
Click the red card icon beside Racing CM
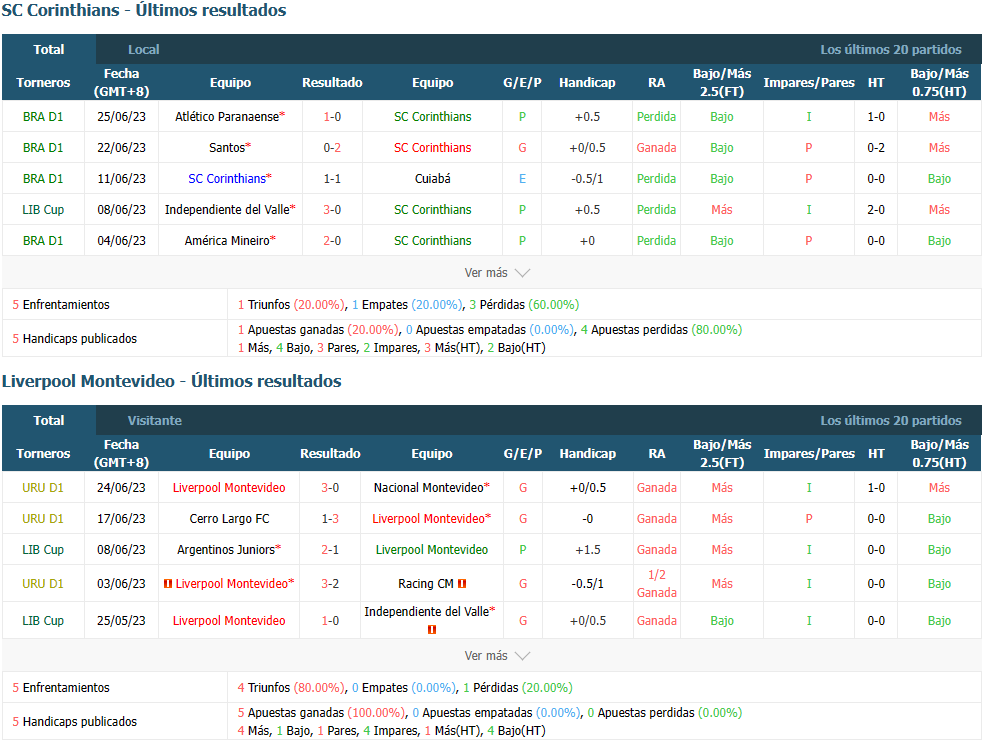click(x=462, y=584)
